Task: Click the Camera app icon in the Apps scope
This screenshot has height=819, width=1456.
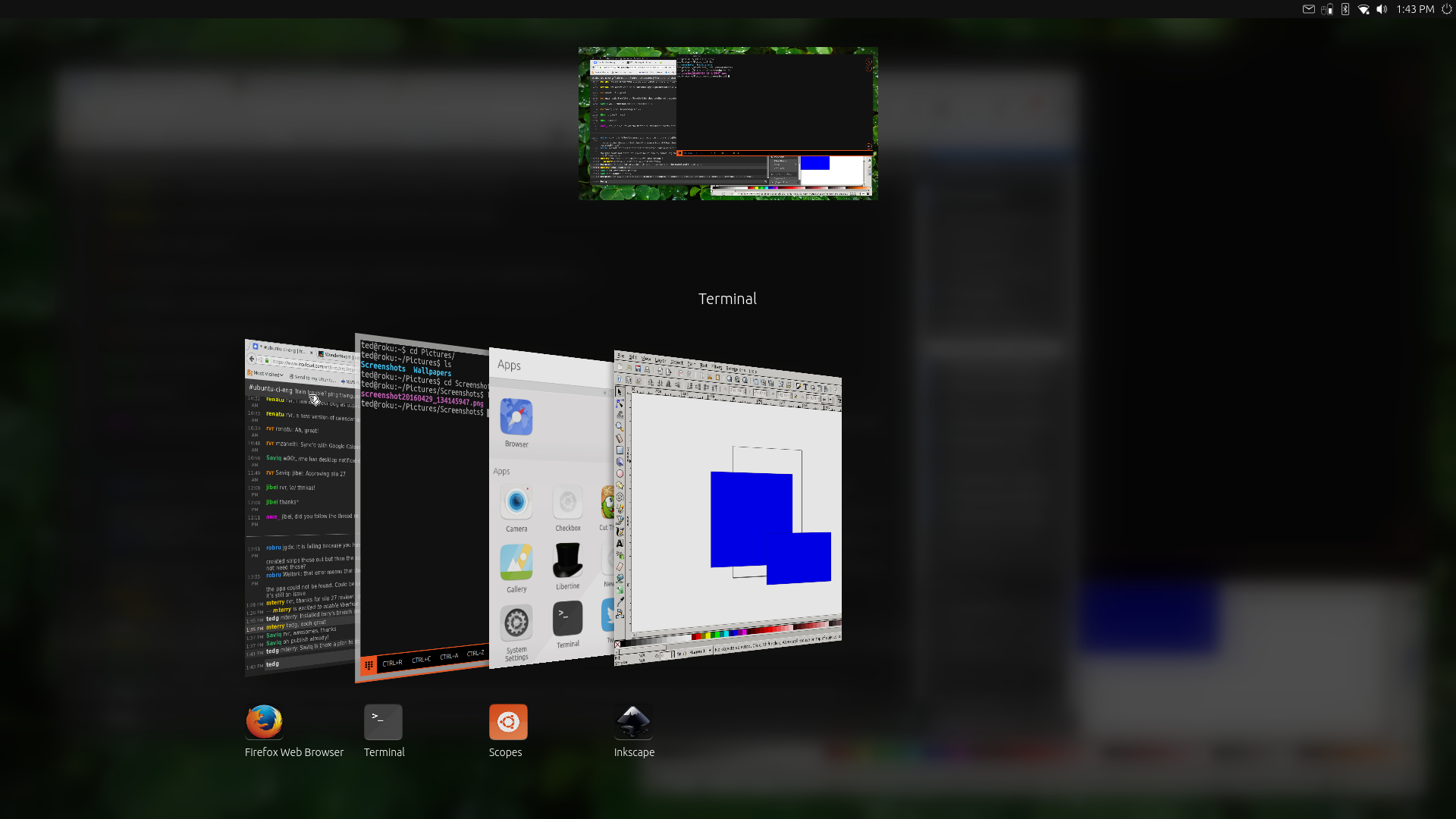Action: 516,503
